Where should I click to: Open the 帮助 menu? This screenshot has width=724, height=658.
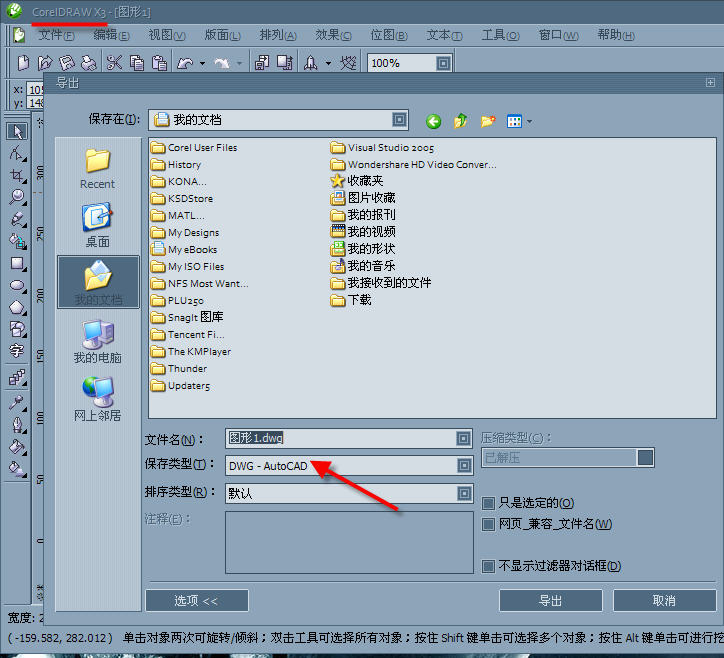click(616, 35)
